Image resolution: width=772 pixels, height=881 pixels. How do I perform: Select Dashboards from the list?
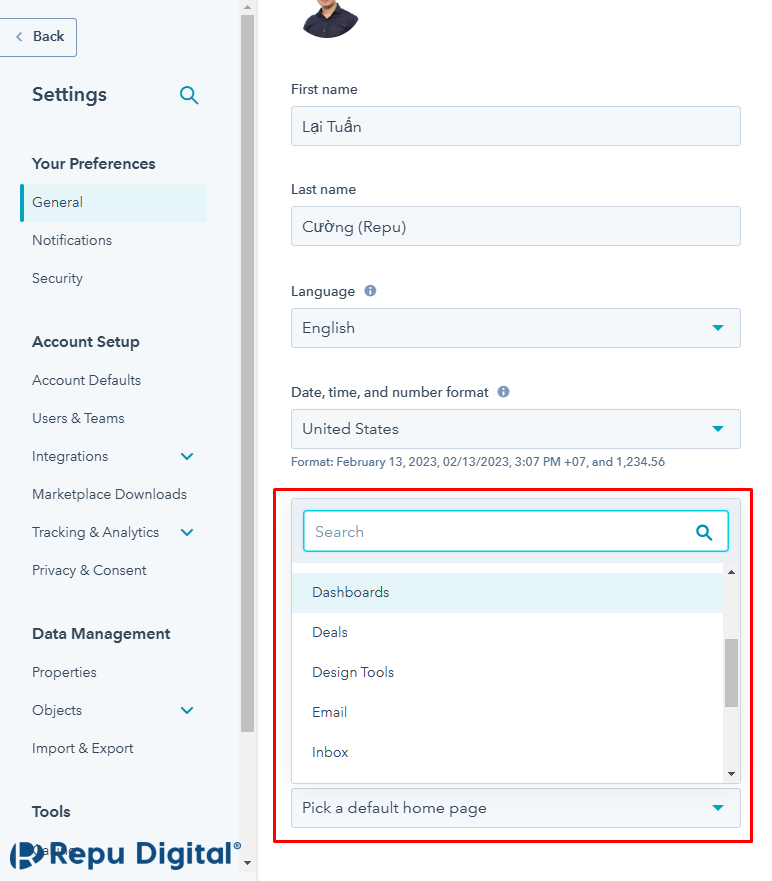click(x=507, y=592)
